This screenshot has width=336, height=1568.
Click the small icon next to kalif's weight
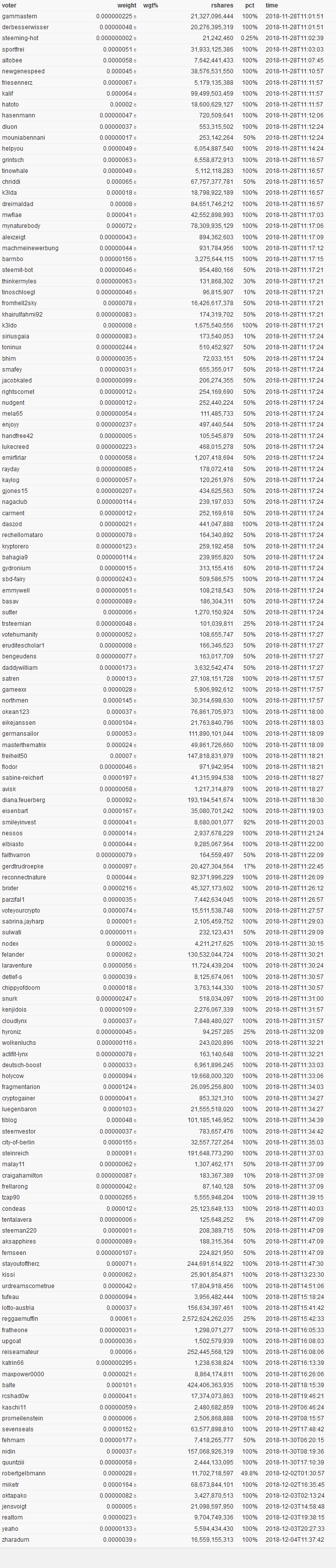[134, 94]
